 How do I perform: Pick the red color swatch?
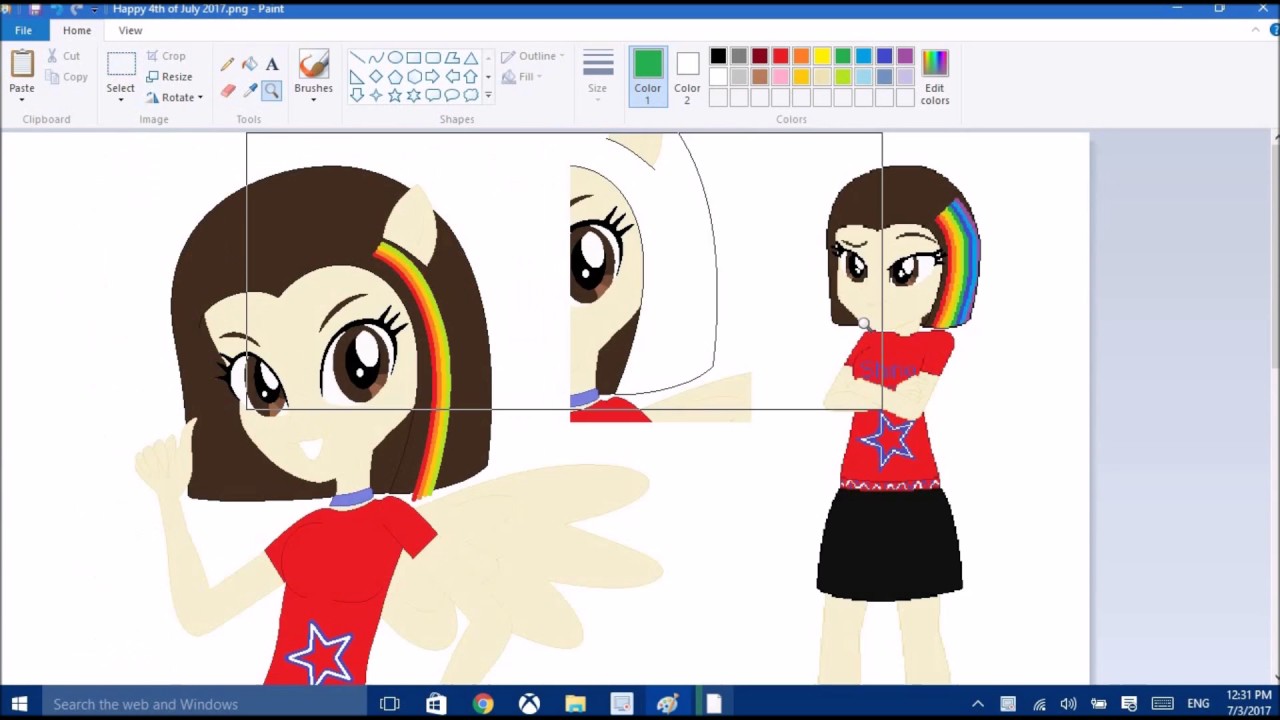pos(780,56)
